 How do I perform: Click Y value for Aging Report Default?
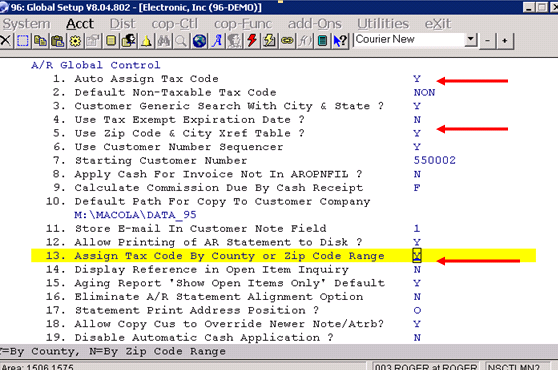coord(417,283)
